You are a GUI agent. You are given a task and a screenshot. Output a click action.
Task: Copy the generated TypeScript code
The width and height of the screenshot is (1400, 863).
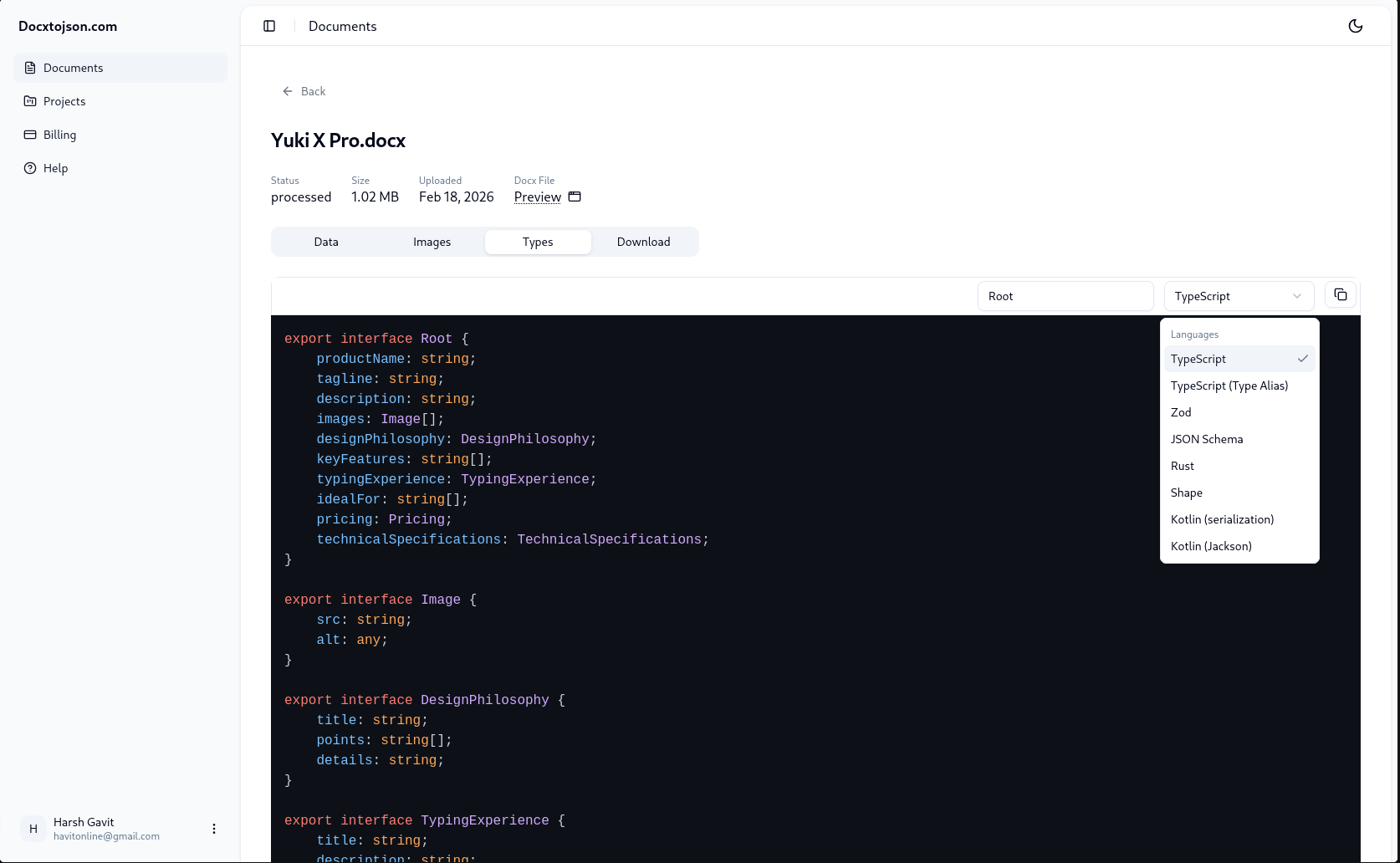(x=1340, y=294)
